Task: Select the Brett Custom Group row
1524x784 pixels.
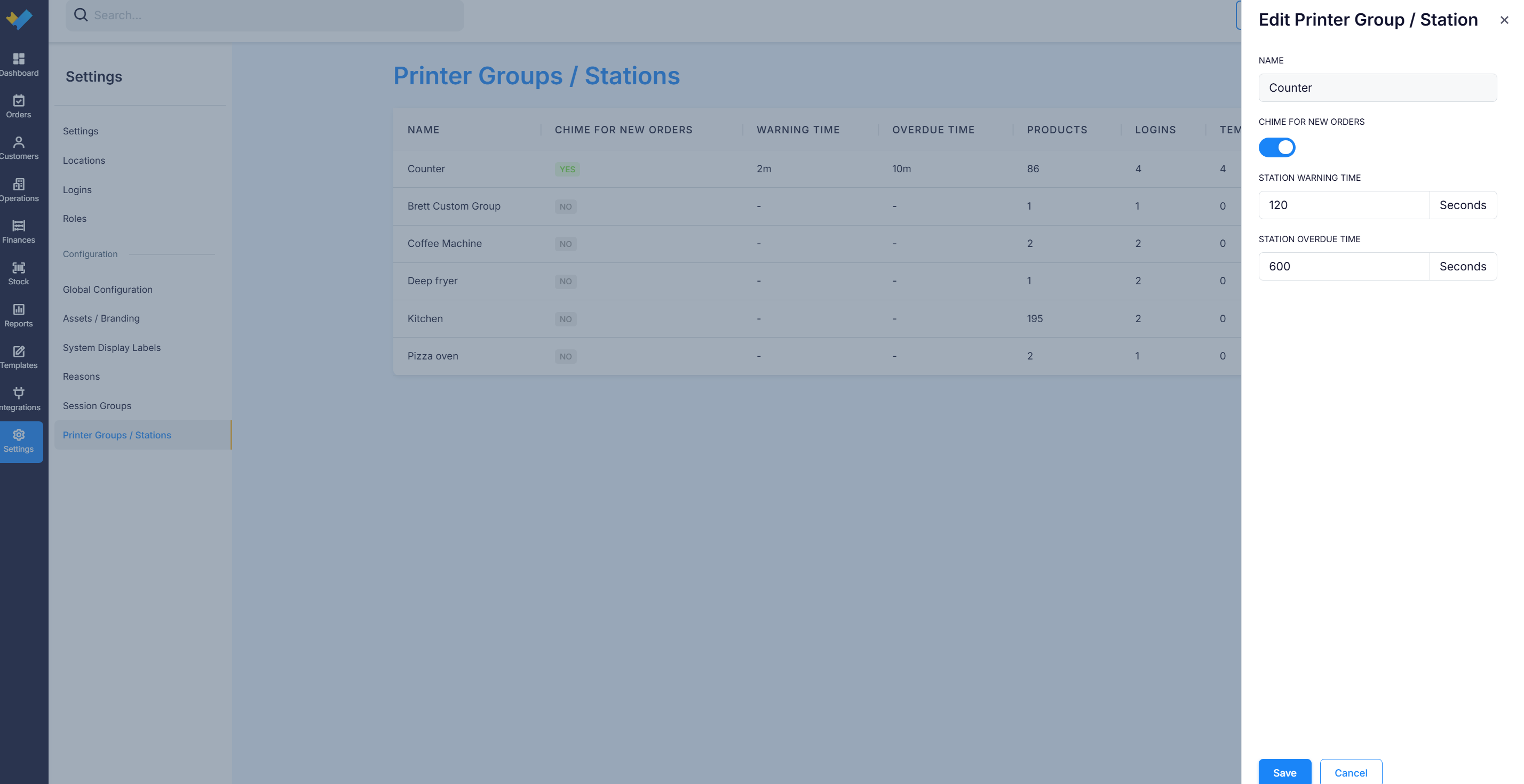Action: point(816,206)
